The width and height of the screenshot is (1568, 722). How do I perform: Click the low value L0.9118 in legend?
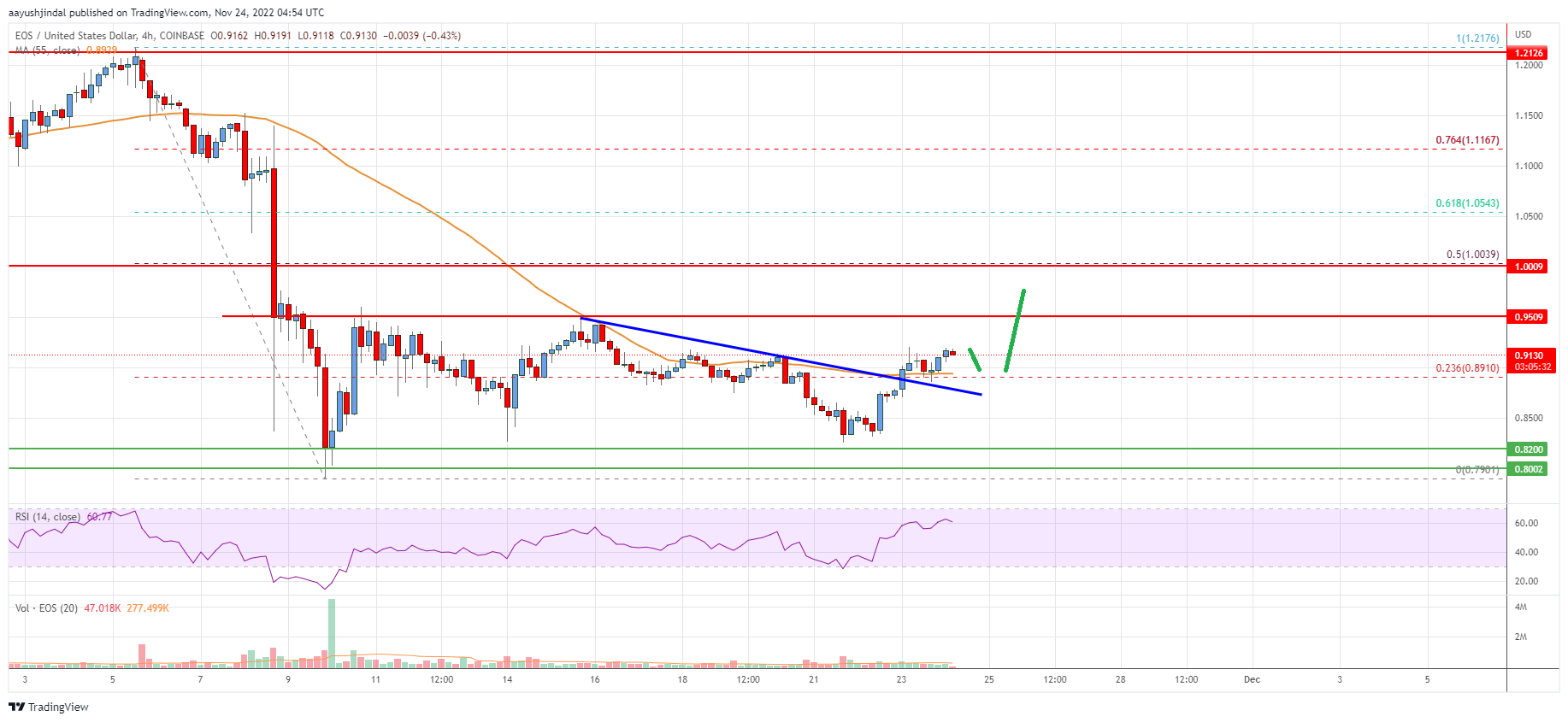click(x=315, y=36)
